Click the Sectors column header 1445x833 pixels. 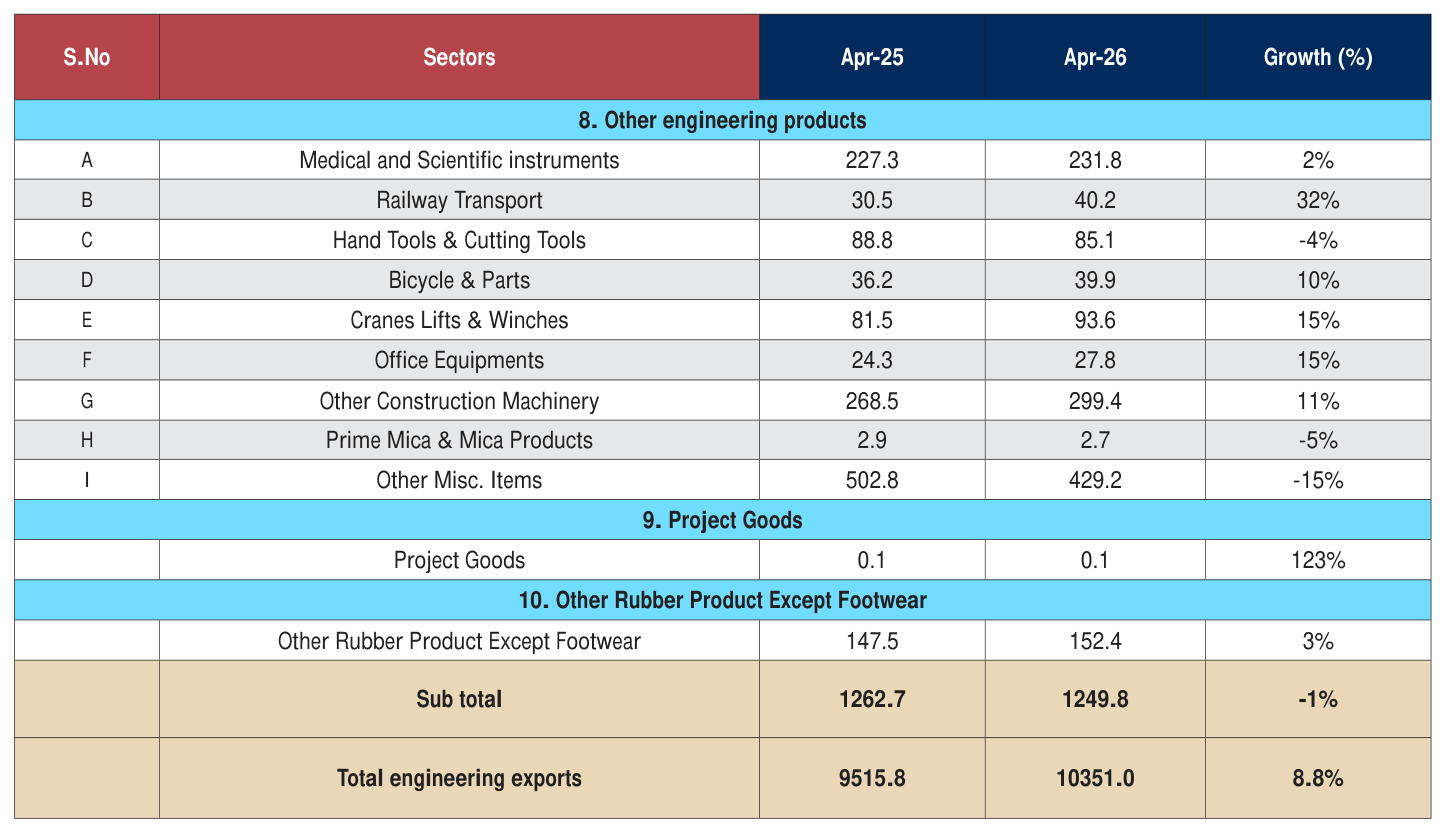pyautogui.click(x=459, y=57)
